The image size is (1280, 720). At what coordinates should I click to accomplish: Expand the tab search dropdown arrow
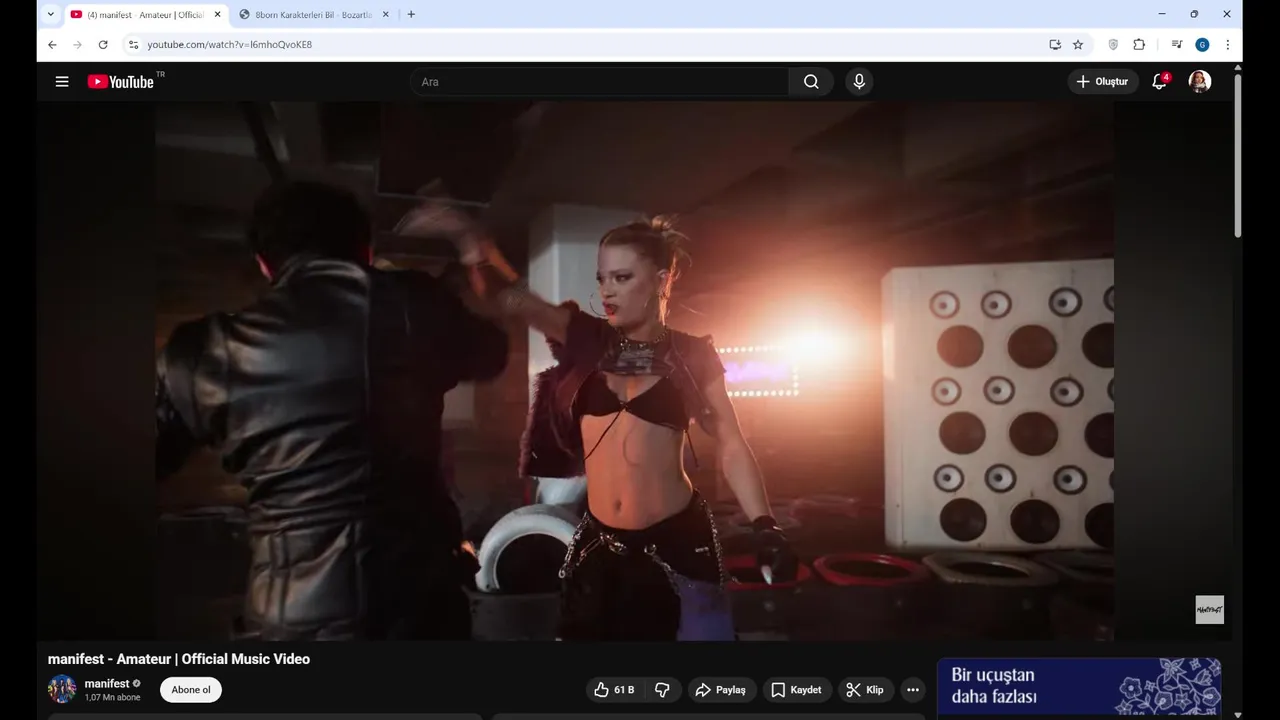point(51,15)
